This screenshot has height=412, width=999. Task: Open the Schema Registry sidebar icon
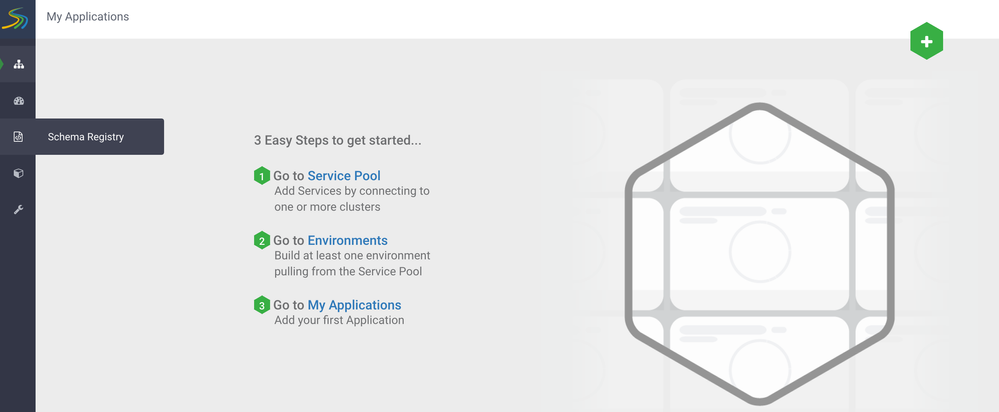[x=18, y=137]
